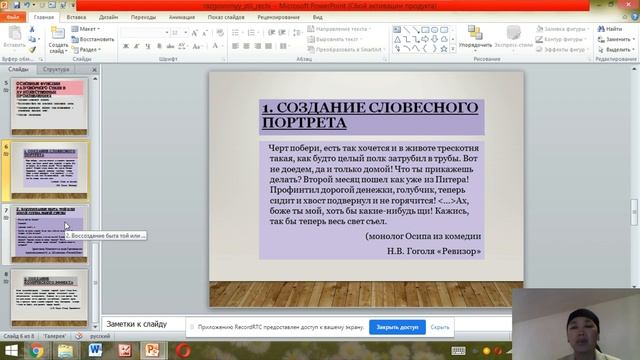Click the Найти find button
This screenshot has height=360, width=640.
(x=610, y=29)
